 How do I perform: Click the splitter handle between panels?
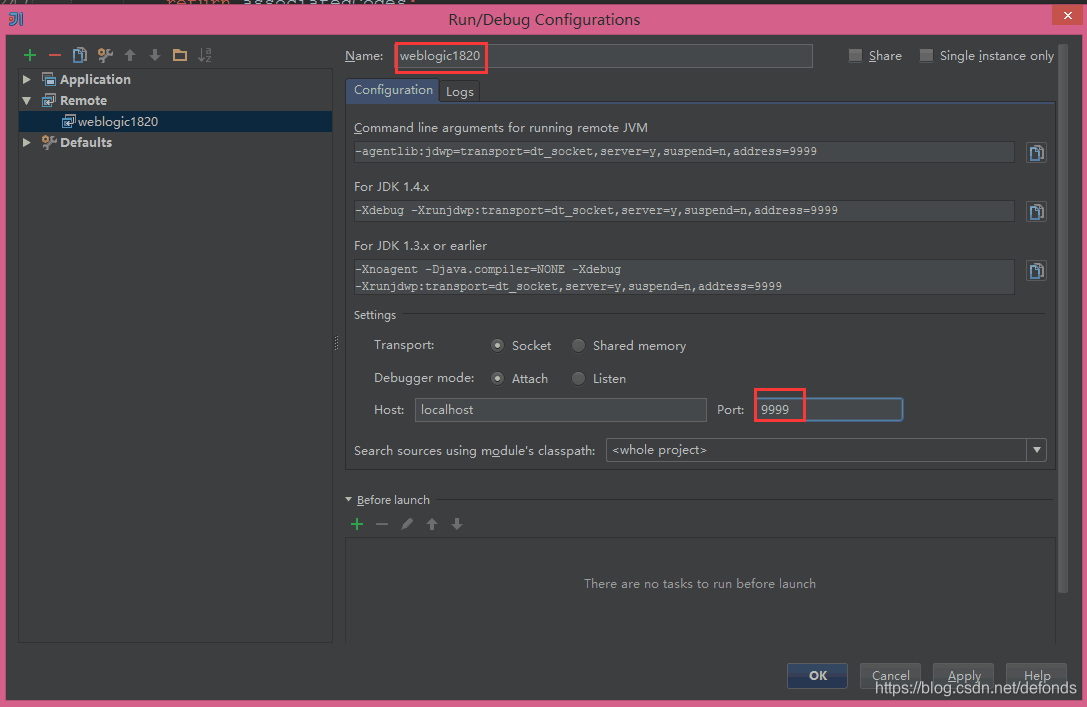click(x=337, y=343)
